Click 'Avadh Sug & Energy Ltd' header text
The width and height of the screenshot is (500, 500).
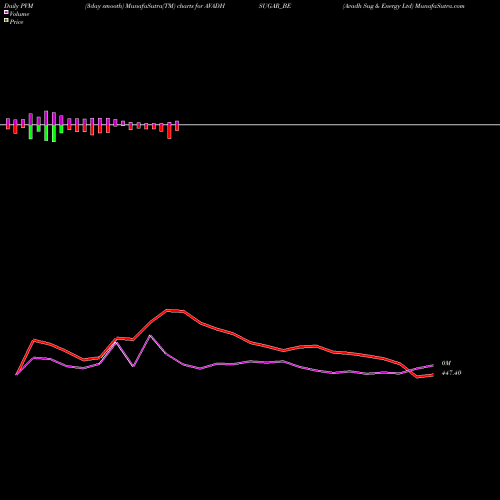[378, 6]
